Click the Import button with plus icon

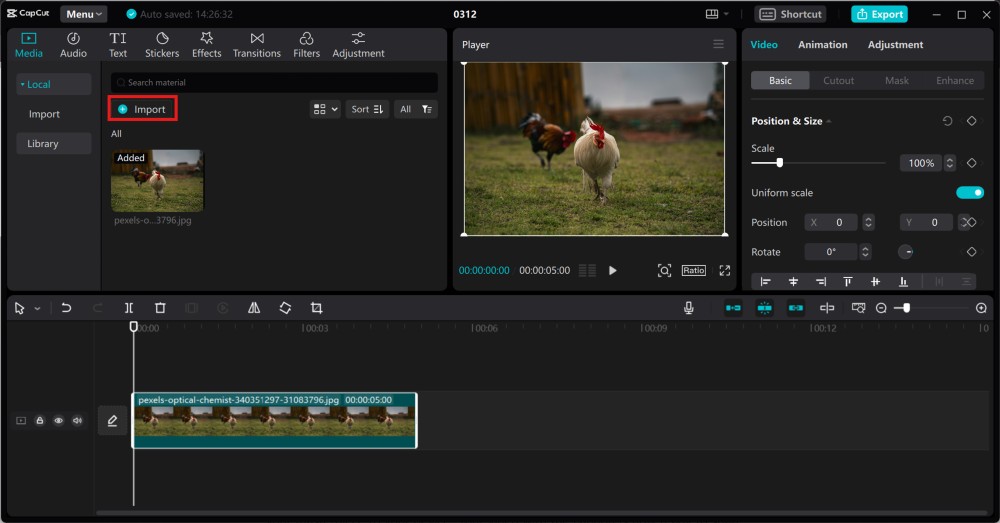(142, 109)
